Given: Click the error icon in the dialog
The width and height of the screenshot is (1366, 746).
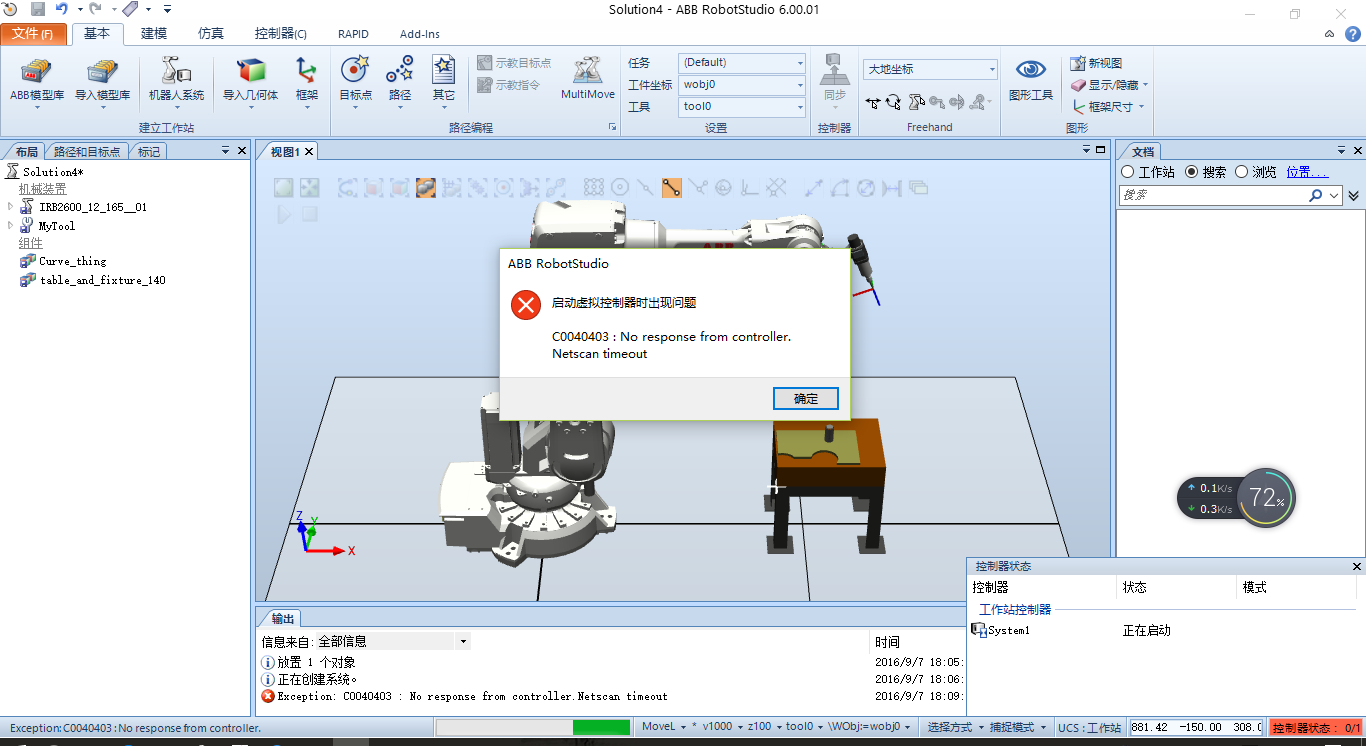Looking at the screenshot, I should [525, 304].
